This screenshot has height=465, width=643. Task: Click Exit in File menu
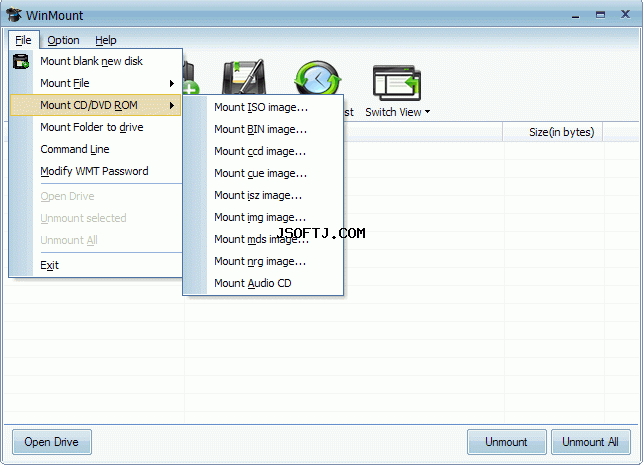tap(95, 265)
